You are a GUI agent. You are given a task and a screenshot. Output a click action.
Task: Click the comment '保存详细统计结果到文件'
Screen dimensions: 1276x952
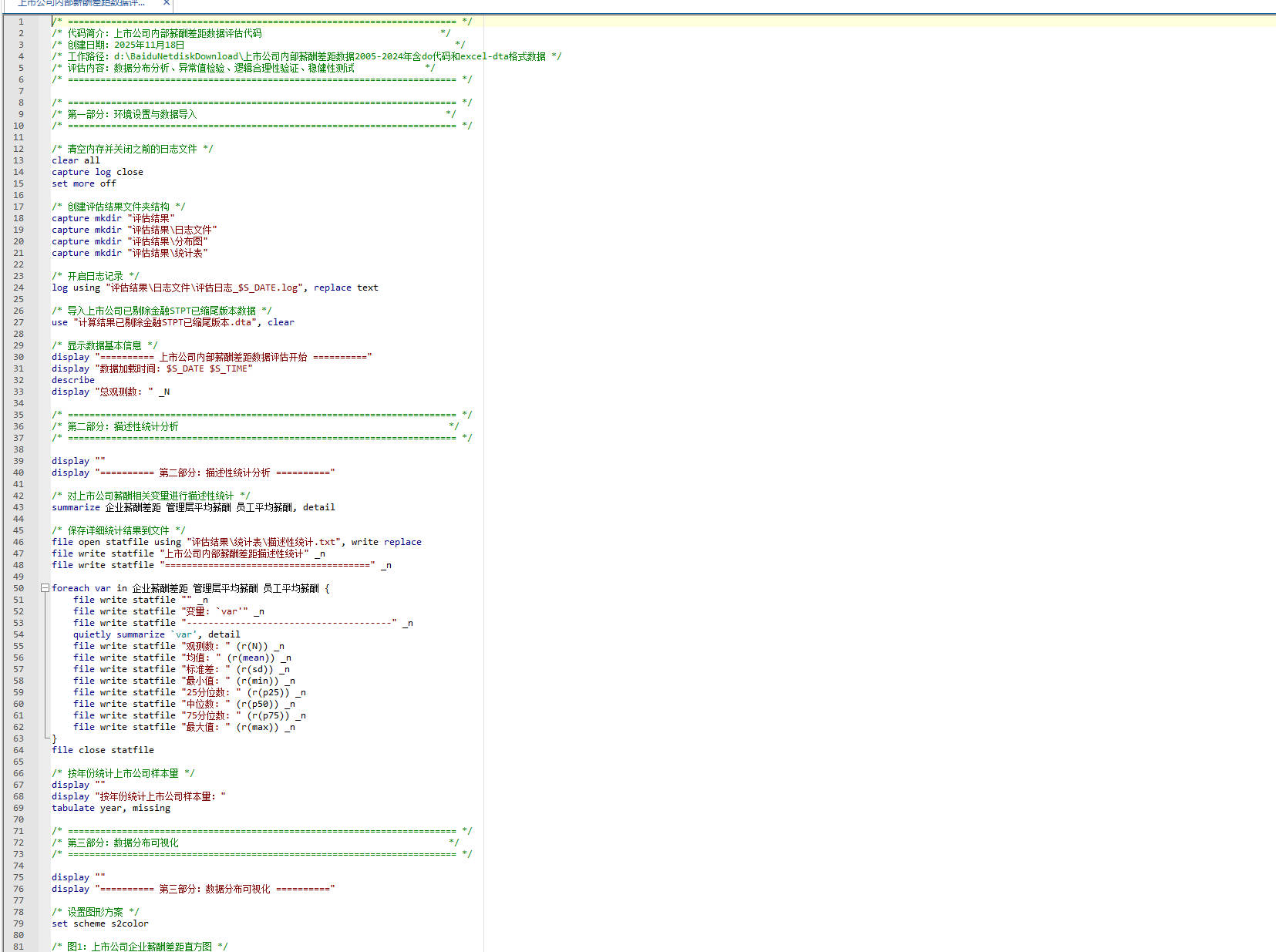click(x=119, y=530)
